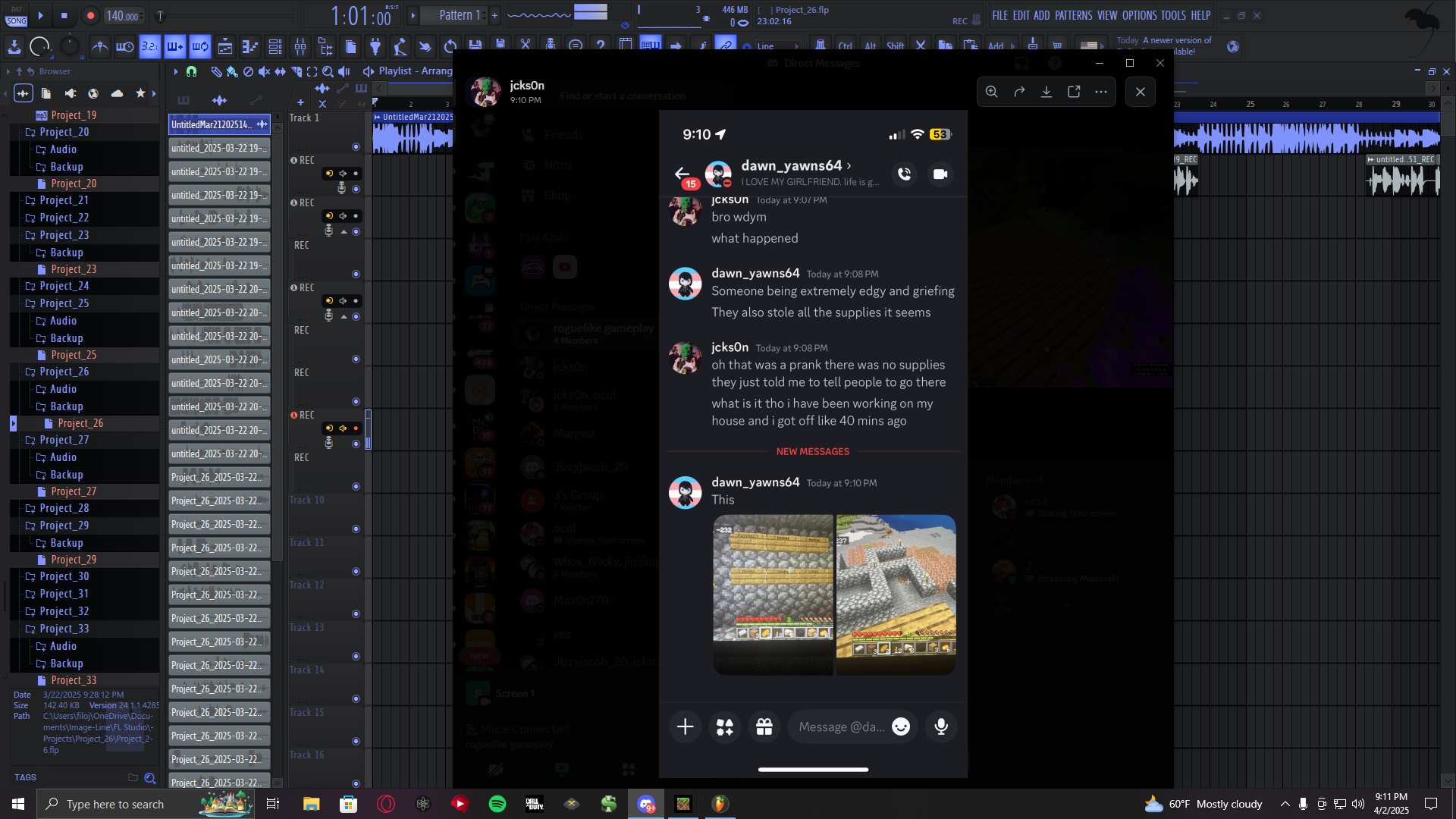Open the Mixer view
The image size is (1456, 819).
coord(300,47)
